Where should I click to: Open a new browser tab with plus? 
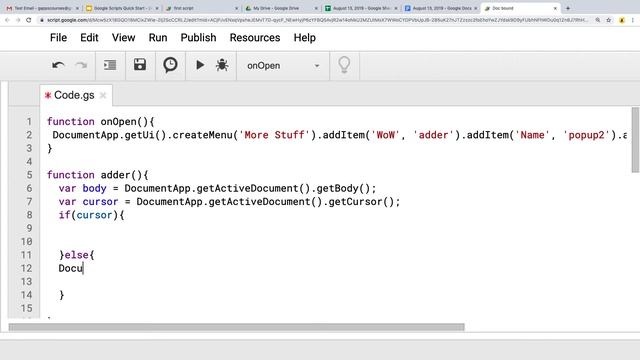tap(568, 8)
